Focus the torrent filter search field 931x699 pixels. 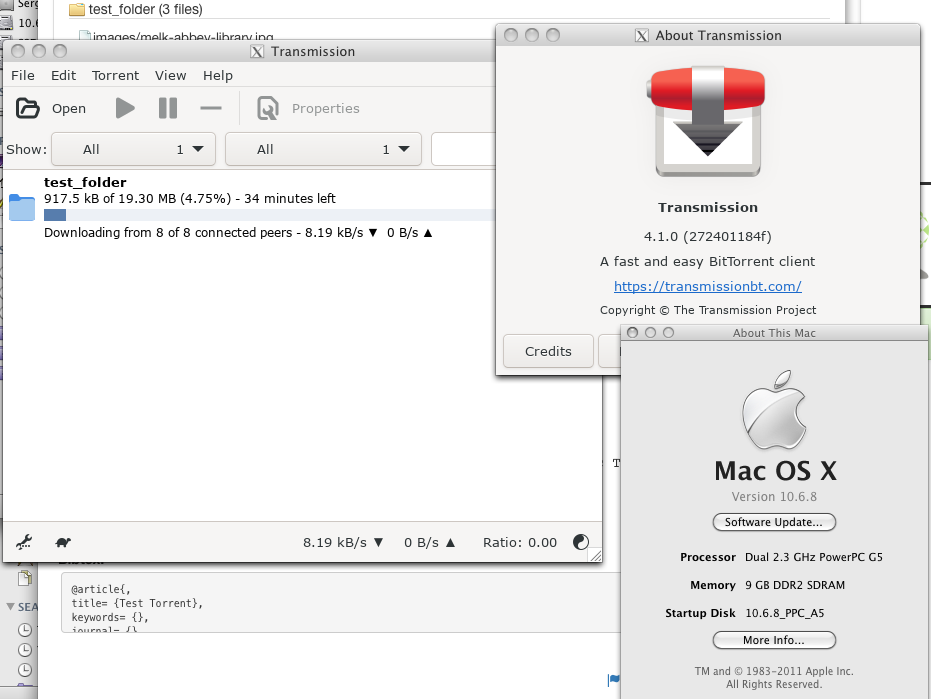[464, 149]
